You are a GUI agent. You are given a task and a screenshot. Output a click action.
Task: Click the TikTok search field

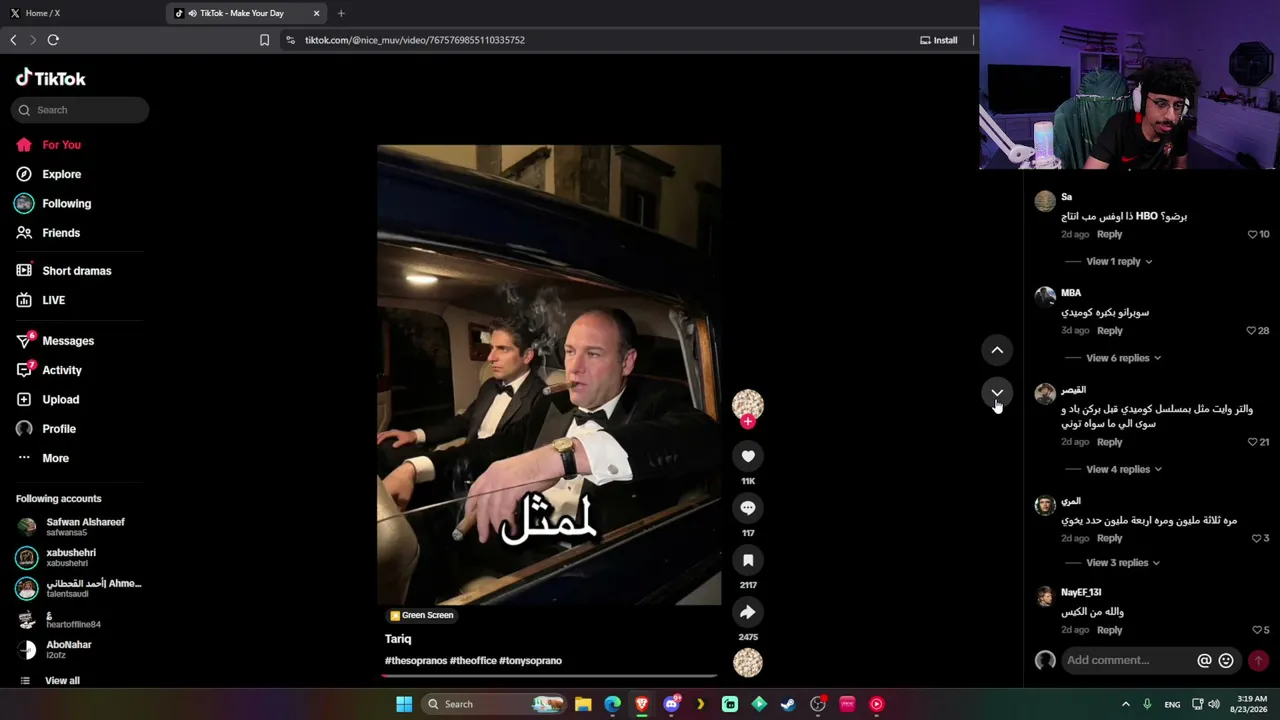point(80,110)
